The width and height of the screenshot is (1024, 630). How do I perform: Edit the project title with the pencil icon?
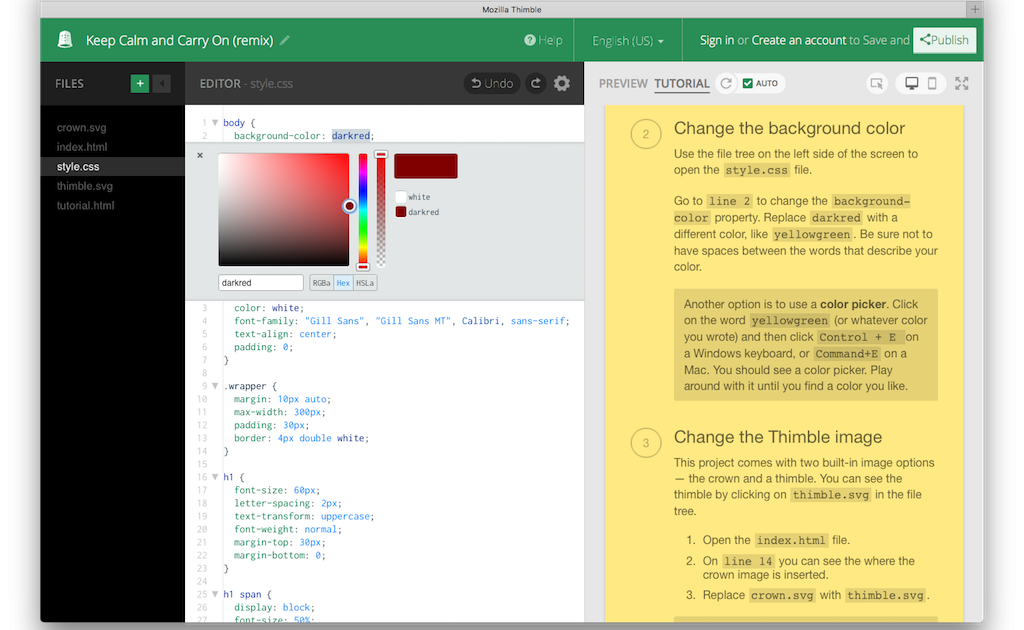[x=284, y=41]
